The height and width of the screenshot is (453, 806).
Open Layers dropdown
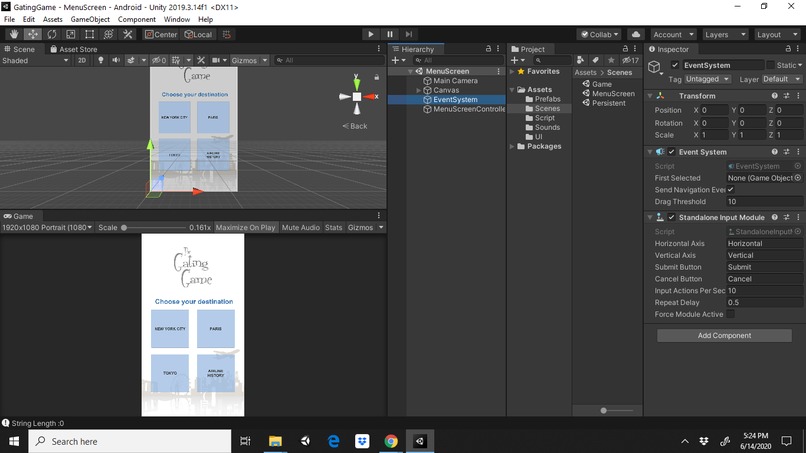(x=725, y=34)
